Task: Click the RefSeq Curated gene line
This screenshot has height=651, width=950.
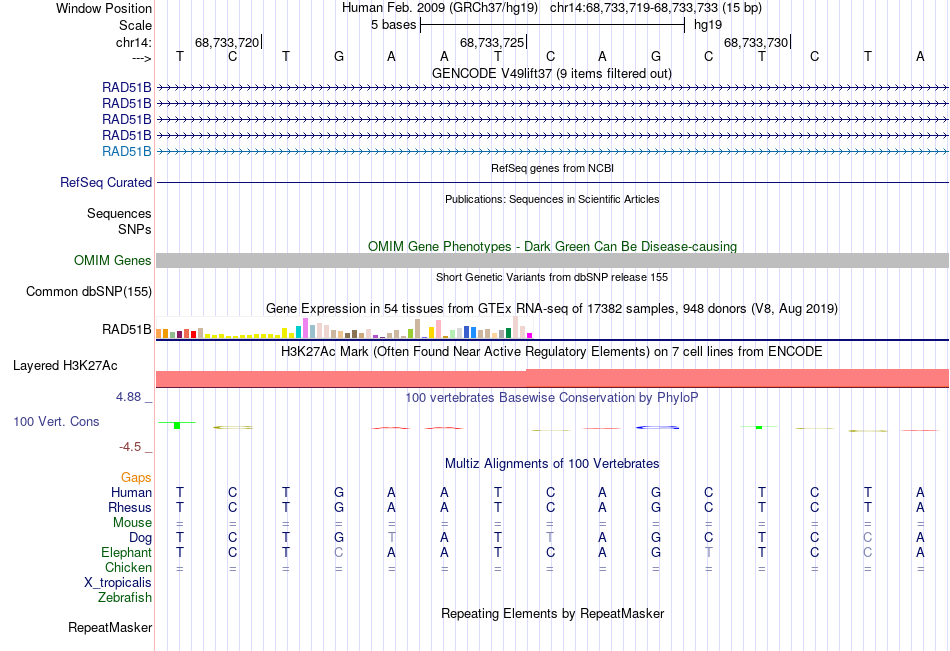Action: point(552,182)
